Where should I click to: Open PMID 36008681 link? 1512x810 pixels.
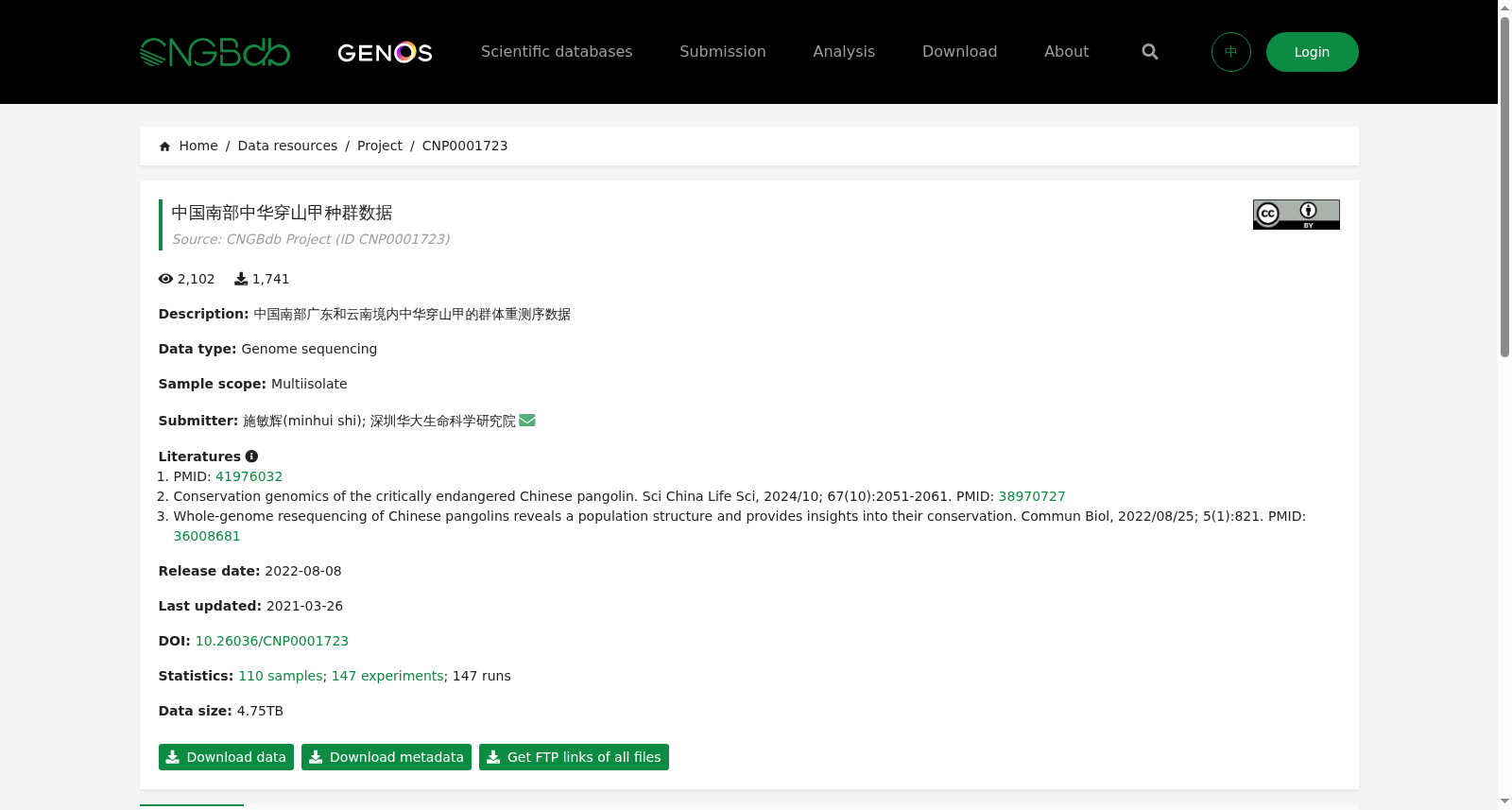point(207,536)
